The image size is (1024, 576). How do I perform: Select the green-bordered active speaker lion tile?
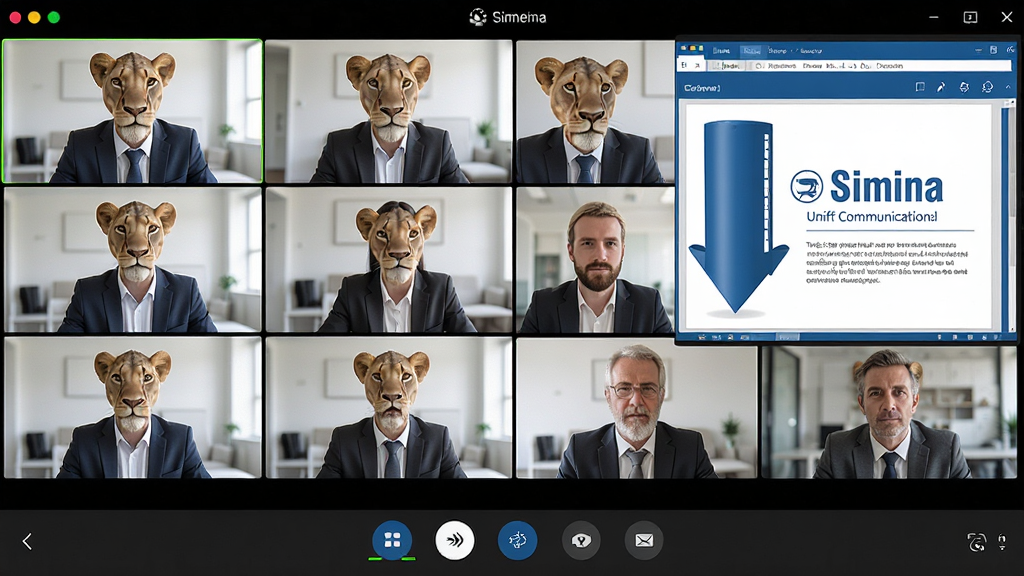click(133, 111)
